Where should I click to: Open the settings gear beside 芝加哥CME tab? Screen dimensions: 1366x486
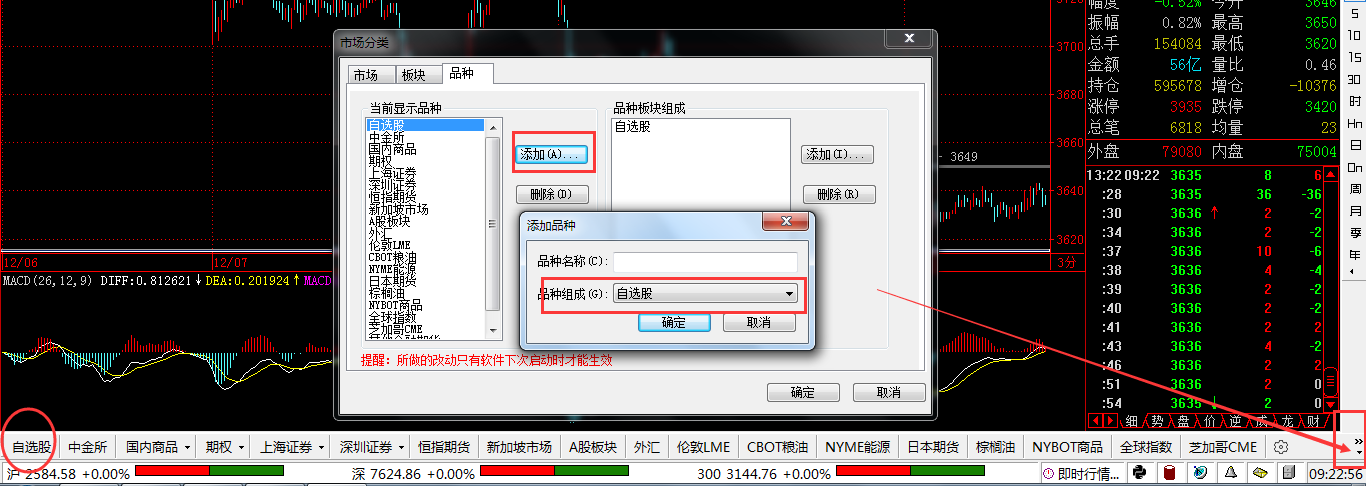pos(1280,447)
